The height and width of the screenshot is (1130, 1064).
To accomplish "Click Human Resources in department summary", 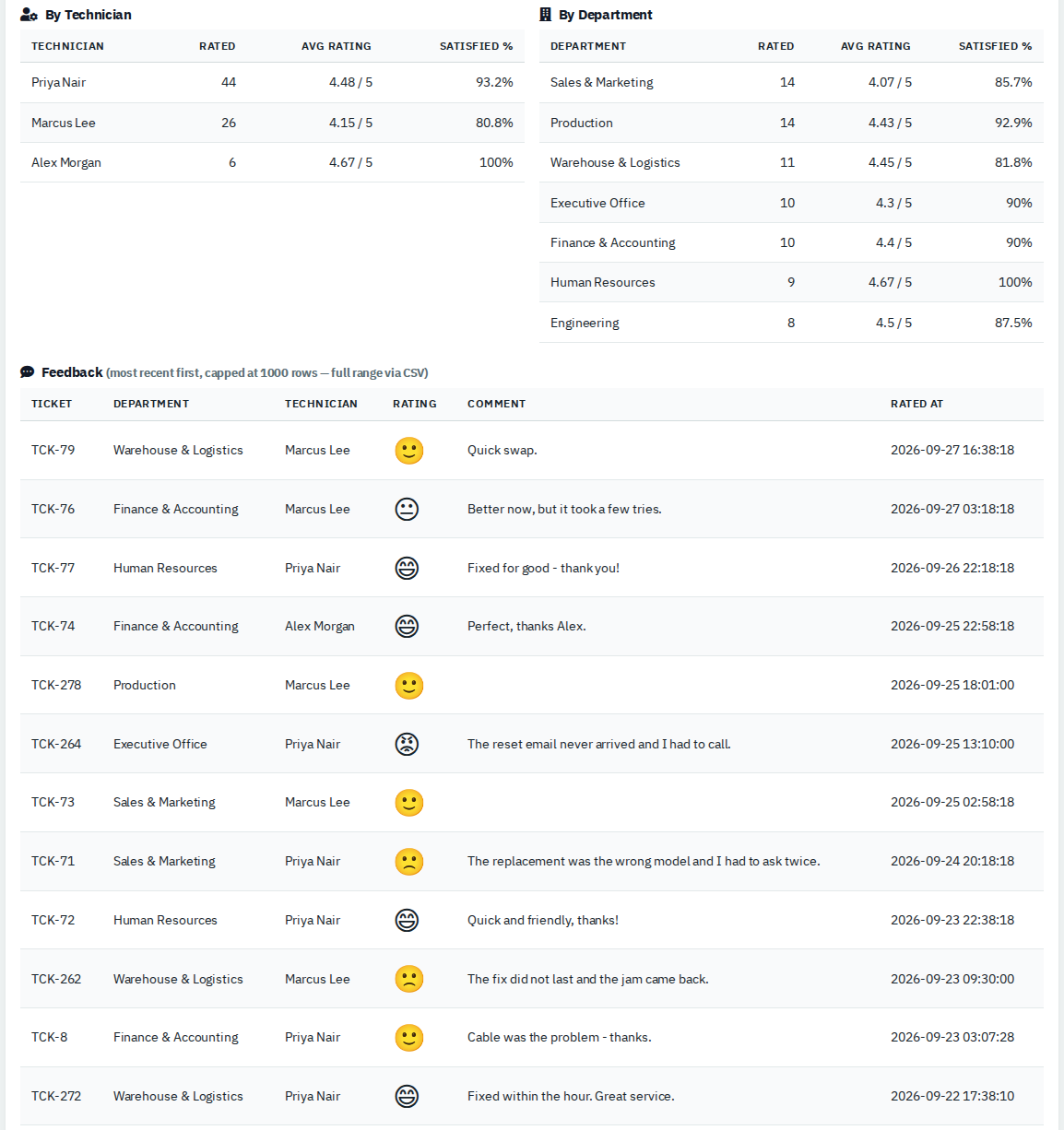I will 603,282.
